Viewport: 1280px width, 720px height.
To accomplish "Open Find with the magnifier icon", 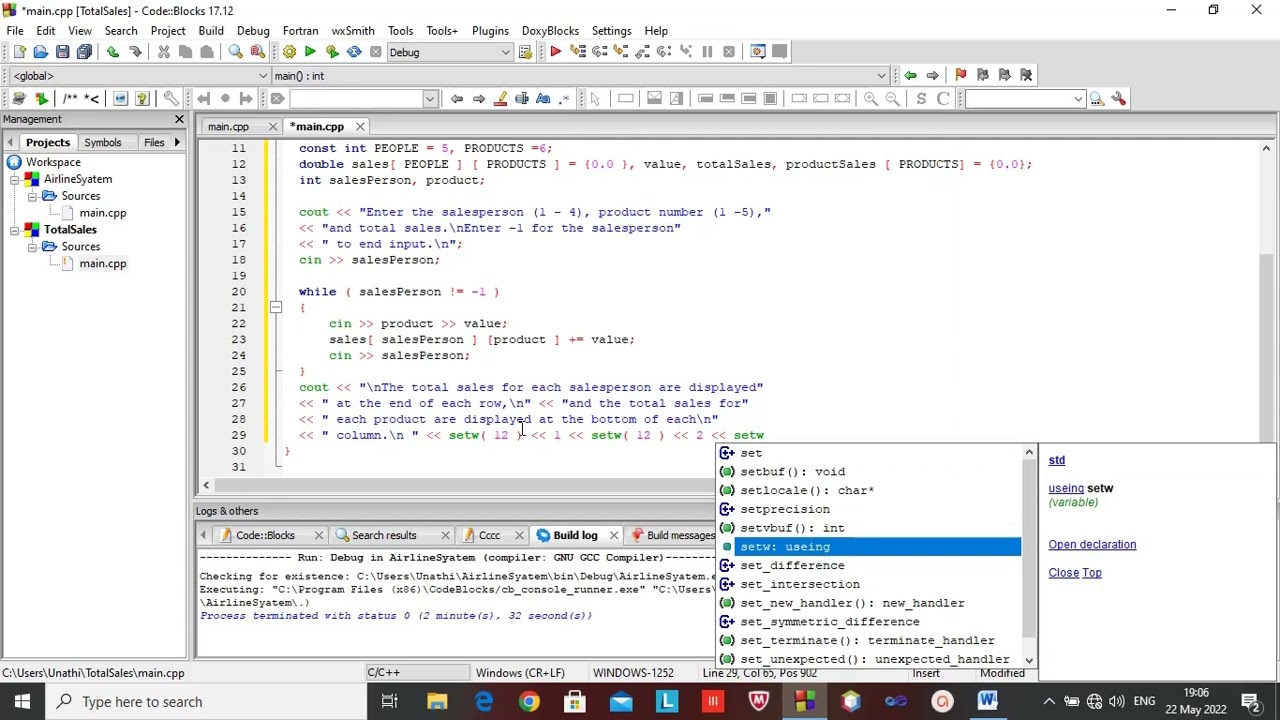I will coord(235,52).
